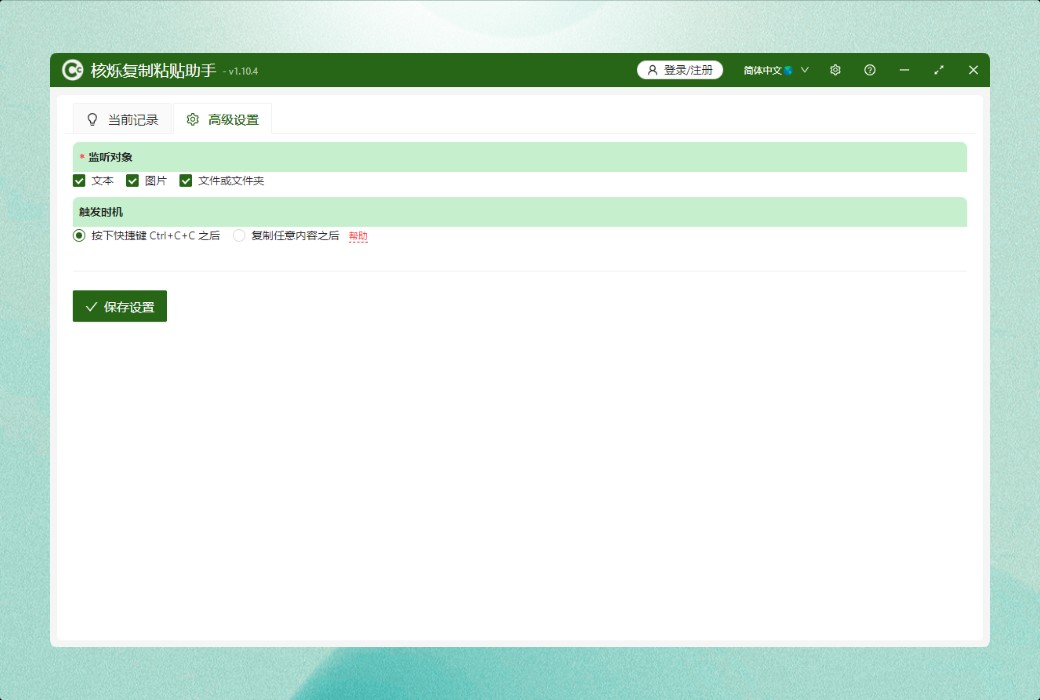Image resolution: width=1040 pixels, height=700 pixels.
Task: Click the globe icon beside 简体中文
Action: coord(789,70)
